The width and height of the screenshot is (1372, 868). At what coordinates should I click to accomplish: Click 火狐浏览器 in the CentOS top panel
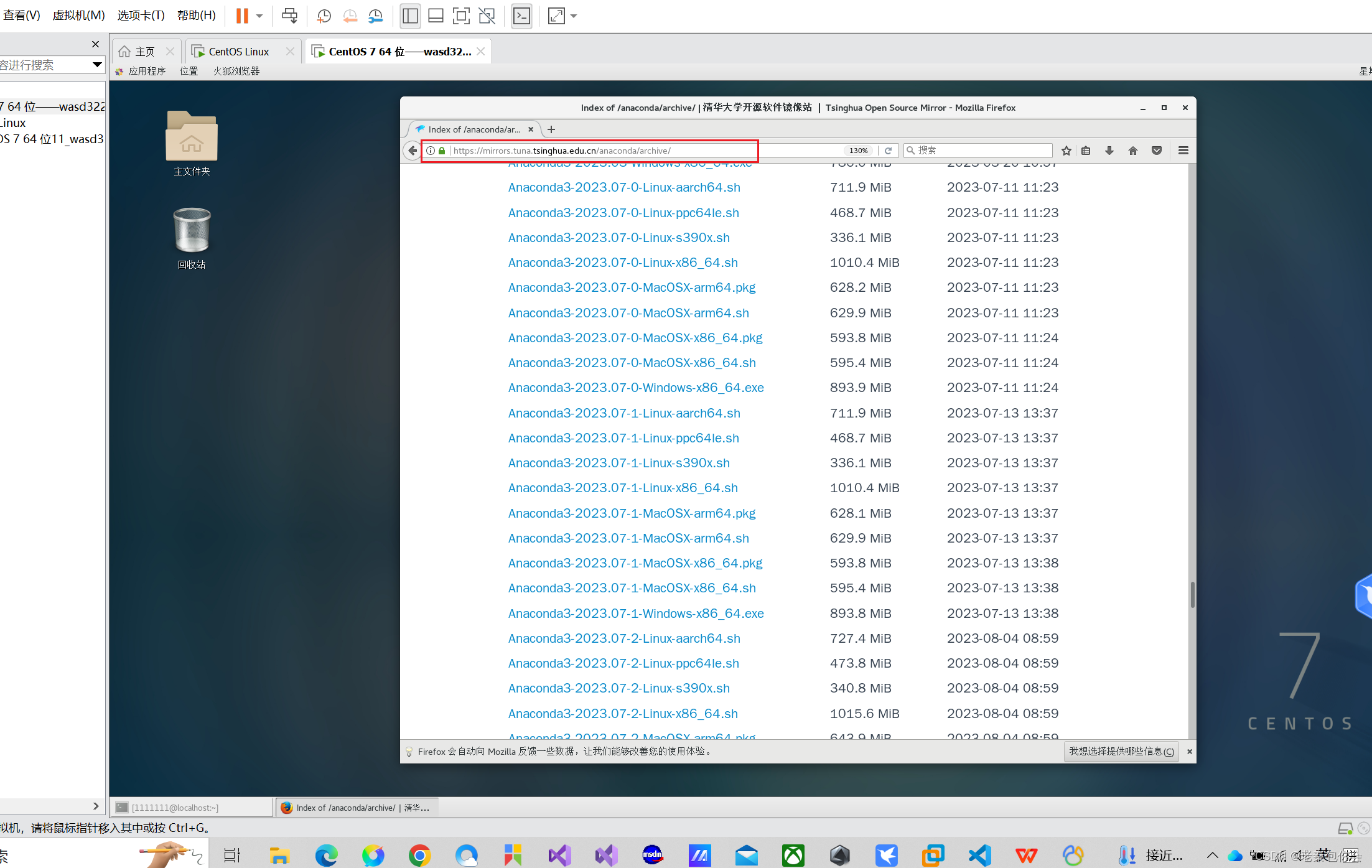tap(236, 72)
